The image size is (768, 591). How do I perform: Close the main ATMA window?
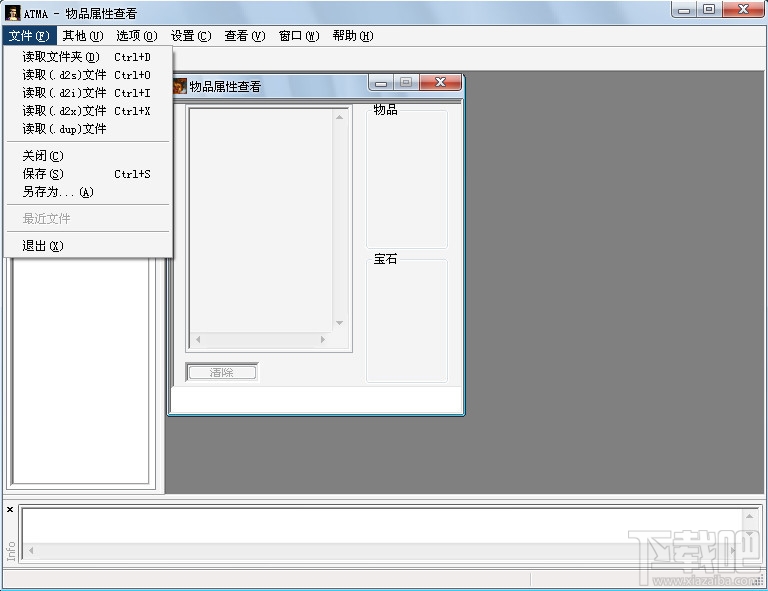tap(743, 10)
